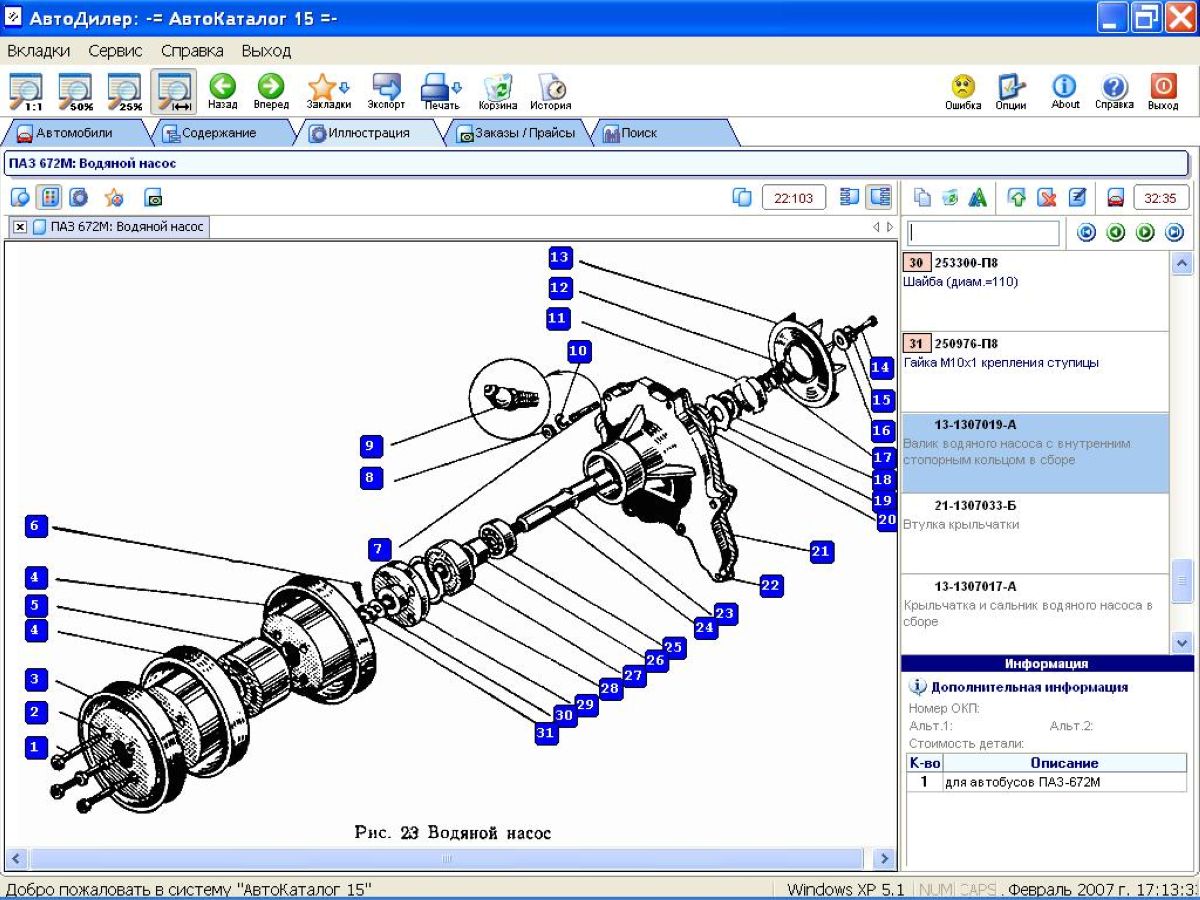1200x900 pixels.
Task: Switch to the Иллюстрация tab
Action: [x=368, y=133]
